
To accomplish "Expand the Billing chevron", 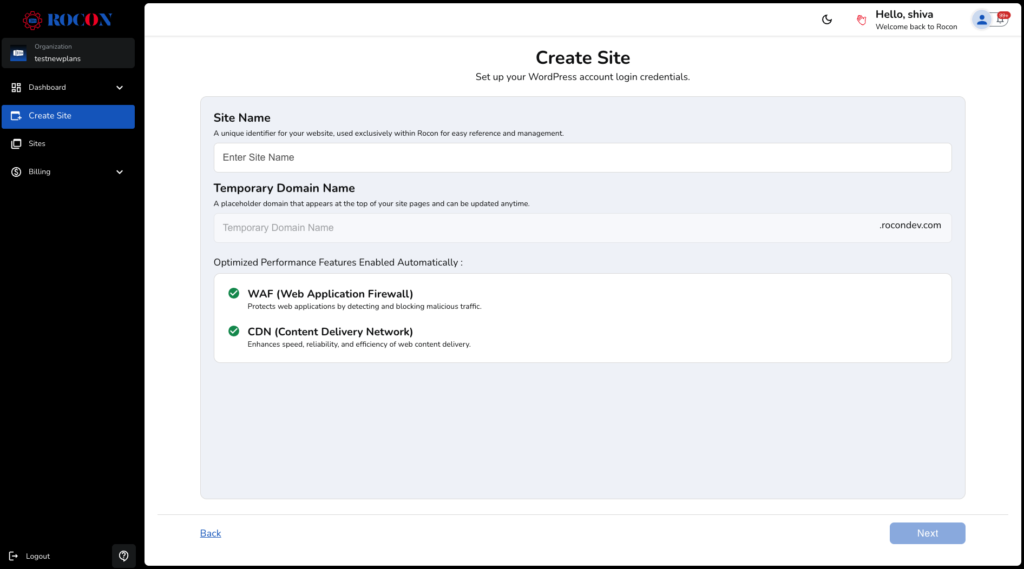I will click(120, 172).
